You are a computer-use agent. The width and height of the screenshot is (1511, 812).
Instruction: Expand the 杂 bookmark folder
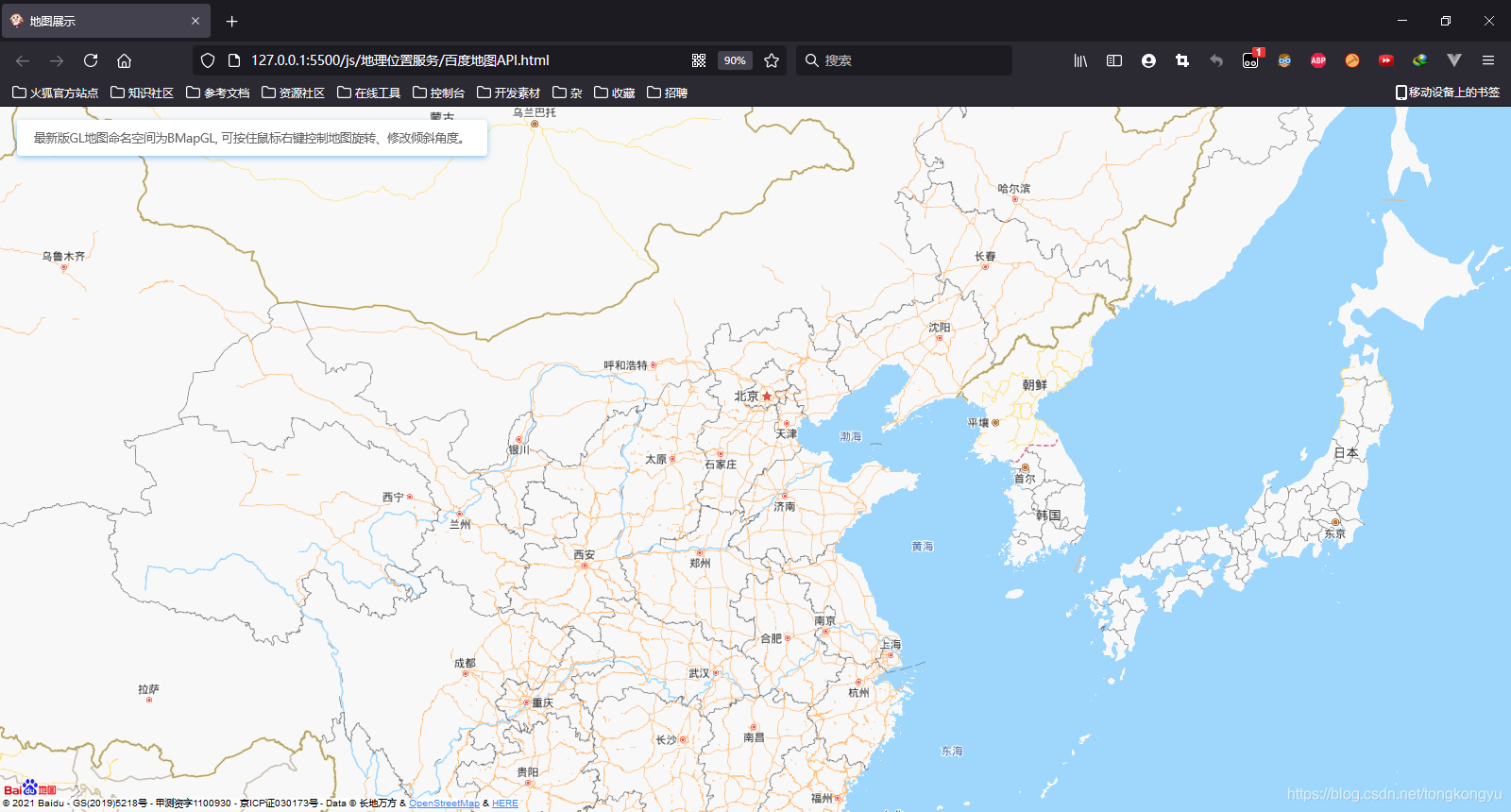pyautogui.click(x=568, y=93)
